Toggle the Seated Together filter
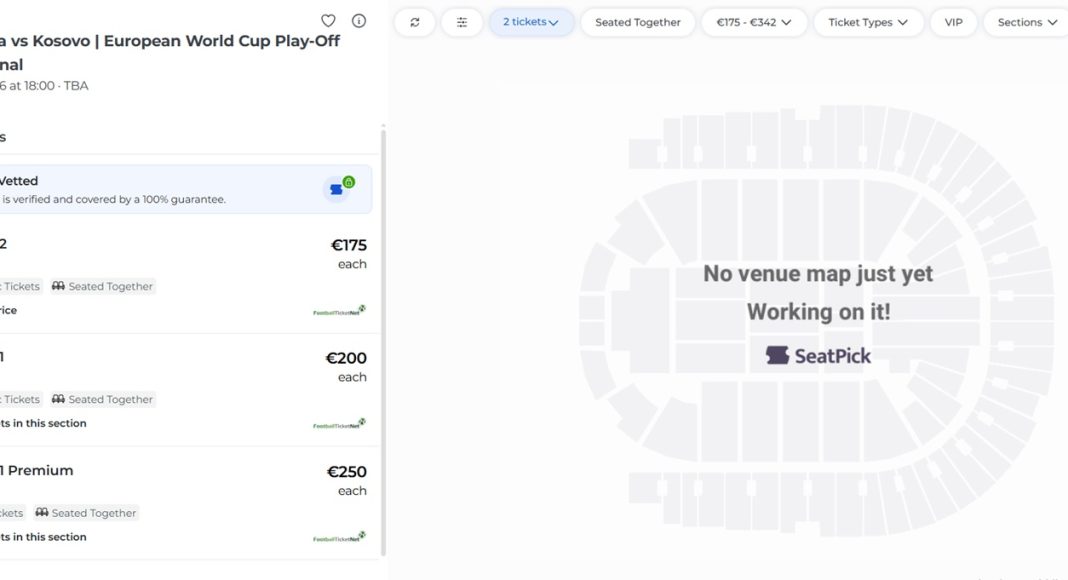1068x580 pixels. click(638, 22)
